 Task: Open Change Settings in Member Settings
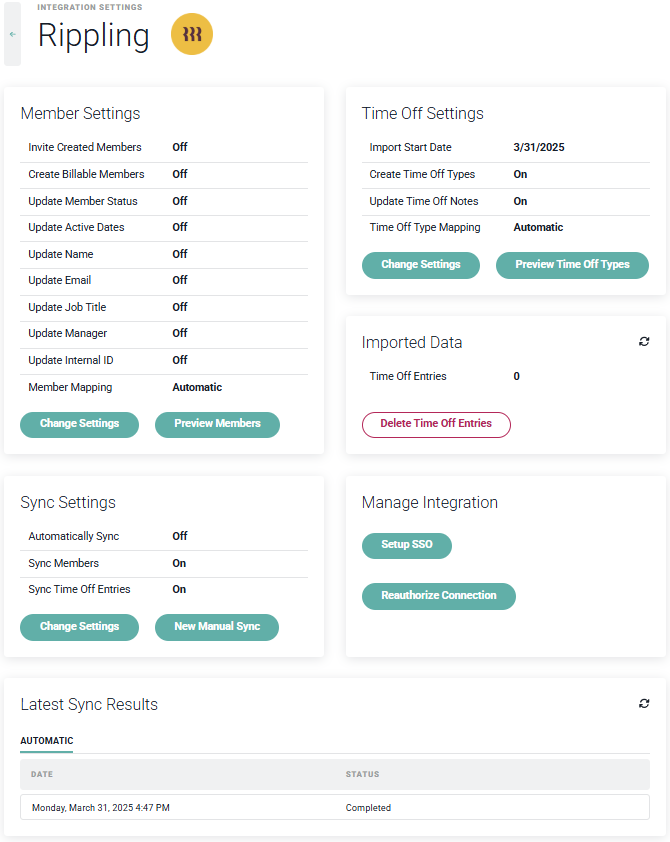coord(79,424)
